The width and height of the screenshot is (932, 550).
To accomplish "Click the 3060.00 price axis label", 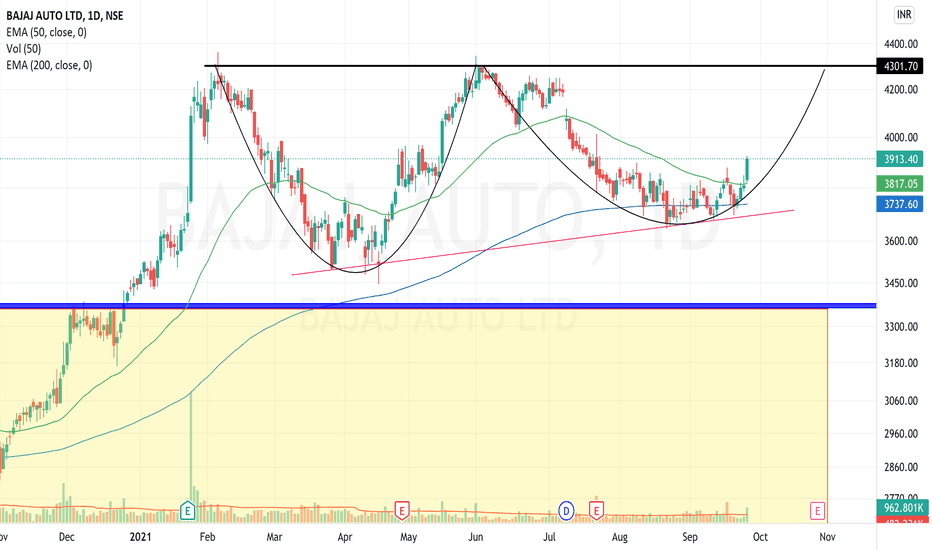I will point(901,401).
